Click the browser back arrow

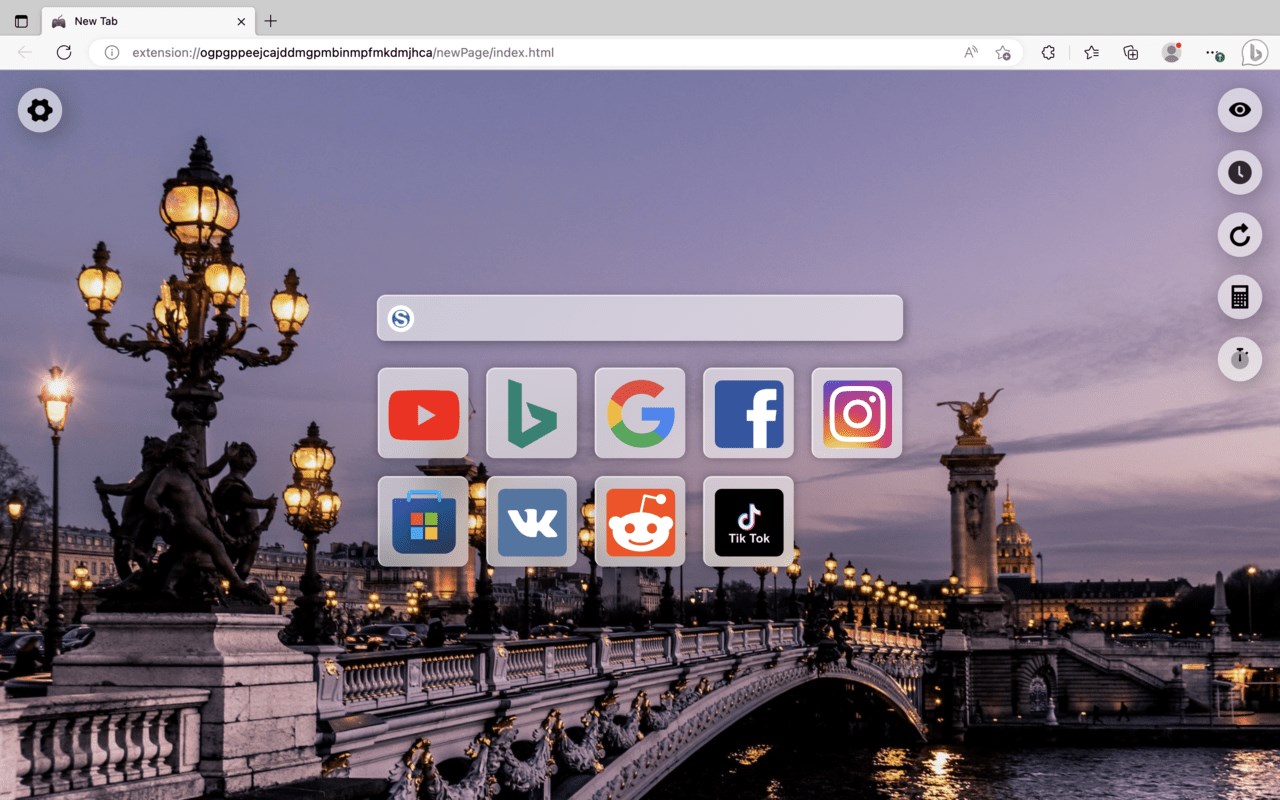[25, 52]
